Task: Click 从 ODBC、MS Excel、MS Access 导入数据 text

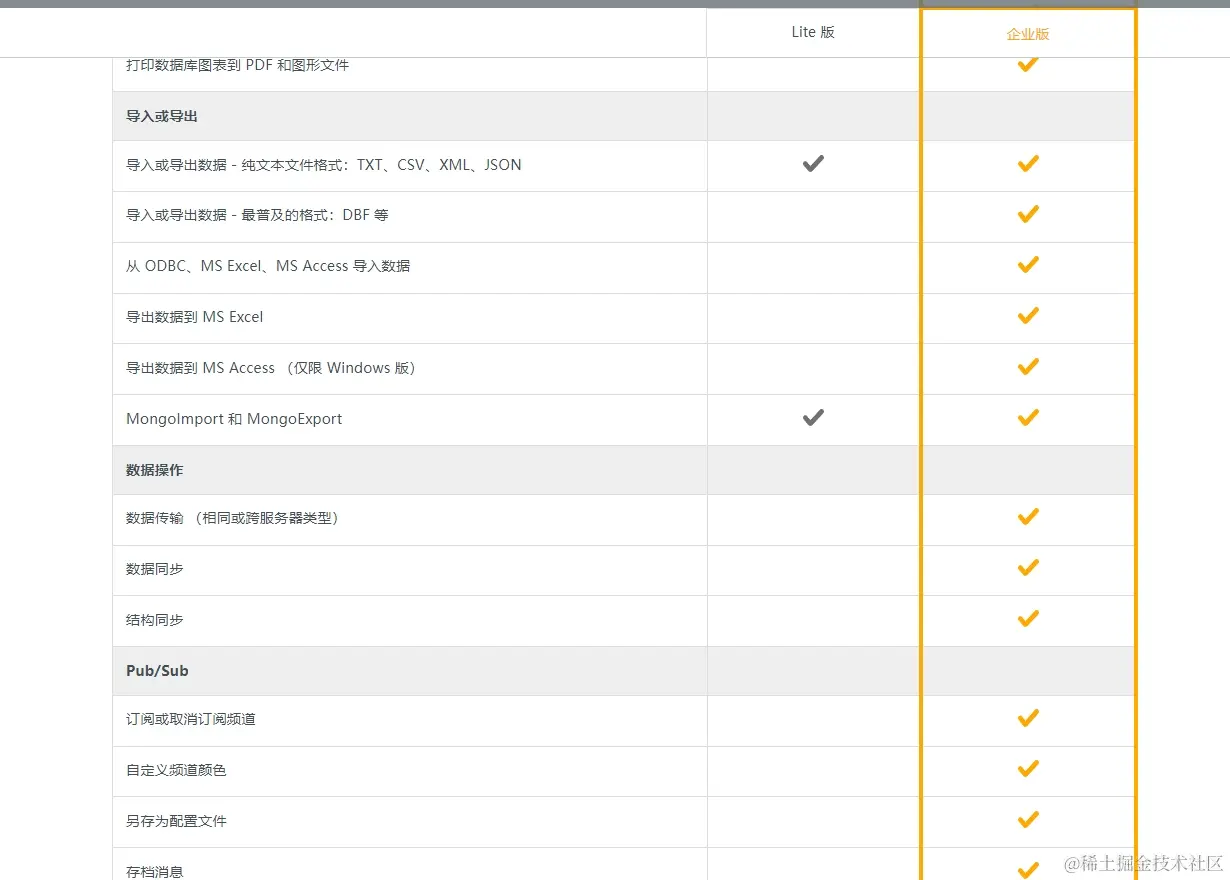Action: point(268,266)
